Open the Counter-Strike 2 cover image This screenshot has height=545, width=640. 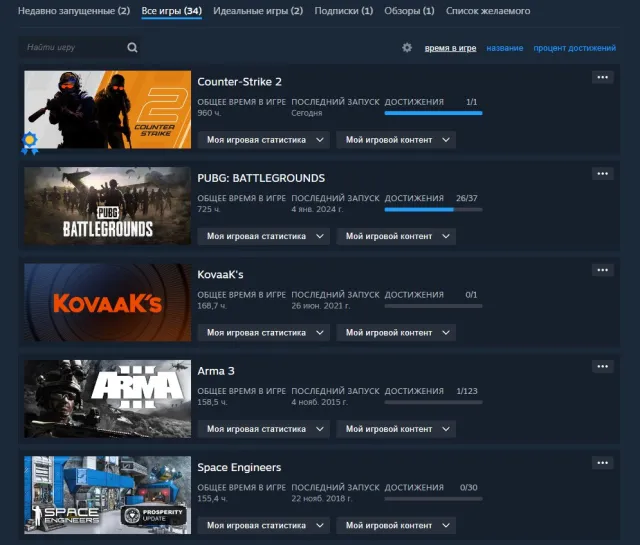click(x=107, y=109)
